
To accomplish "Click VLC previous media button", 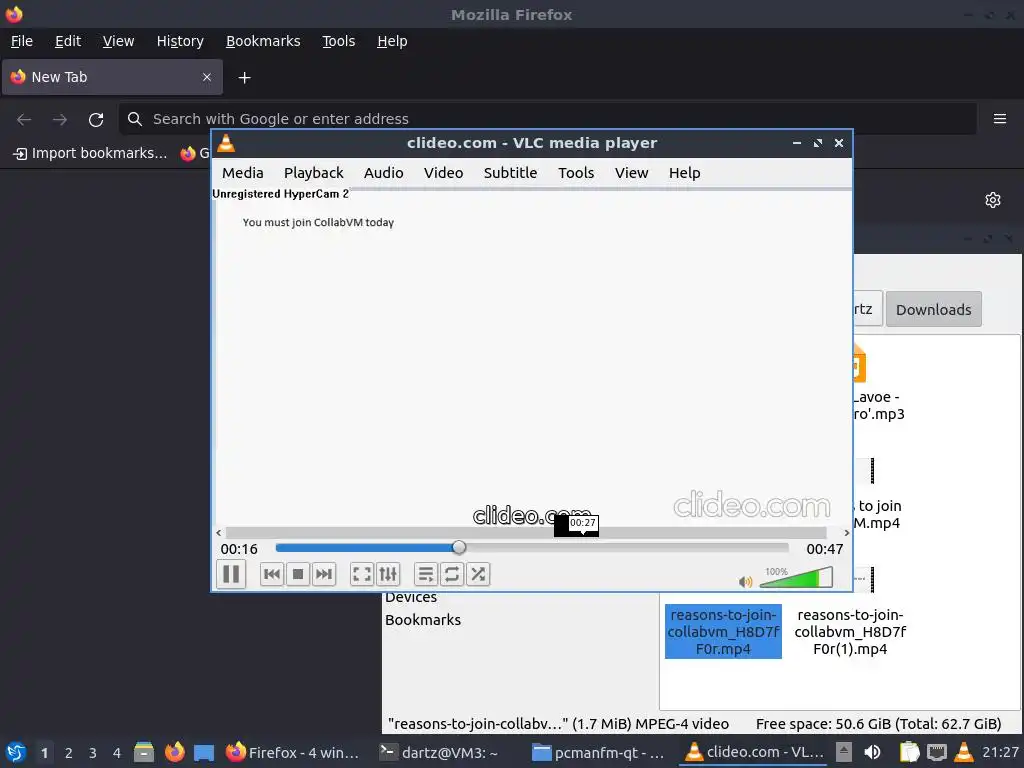I will [x=272, y=574].
